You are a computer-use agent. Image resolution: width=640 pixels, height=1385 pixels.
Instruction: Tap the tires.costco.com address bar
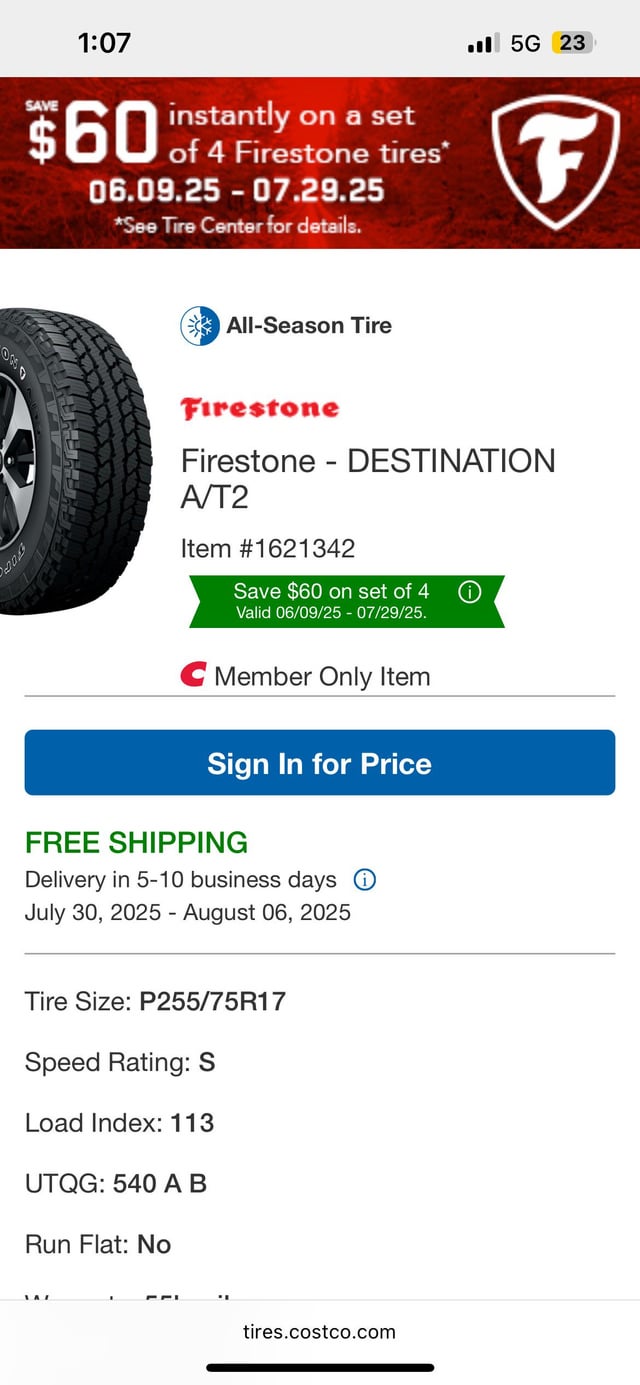(320, 1331)
